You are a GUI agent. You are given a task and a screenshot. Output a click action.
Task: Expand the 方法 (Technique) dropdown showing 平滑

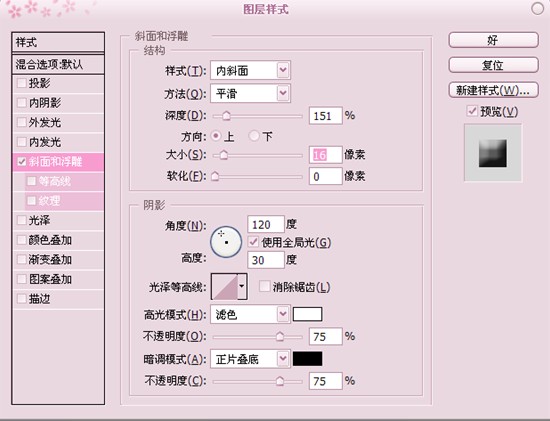[250, 93]
